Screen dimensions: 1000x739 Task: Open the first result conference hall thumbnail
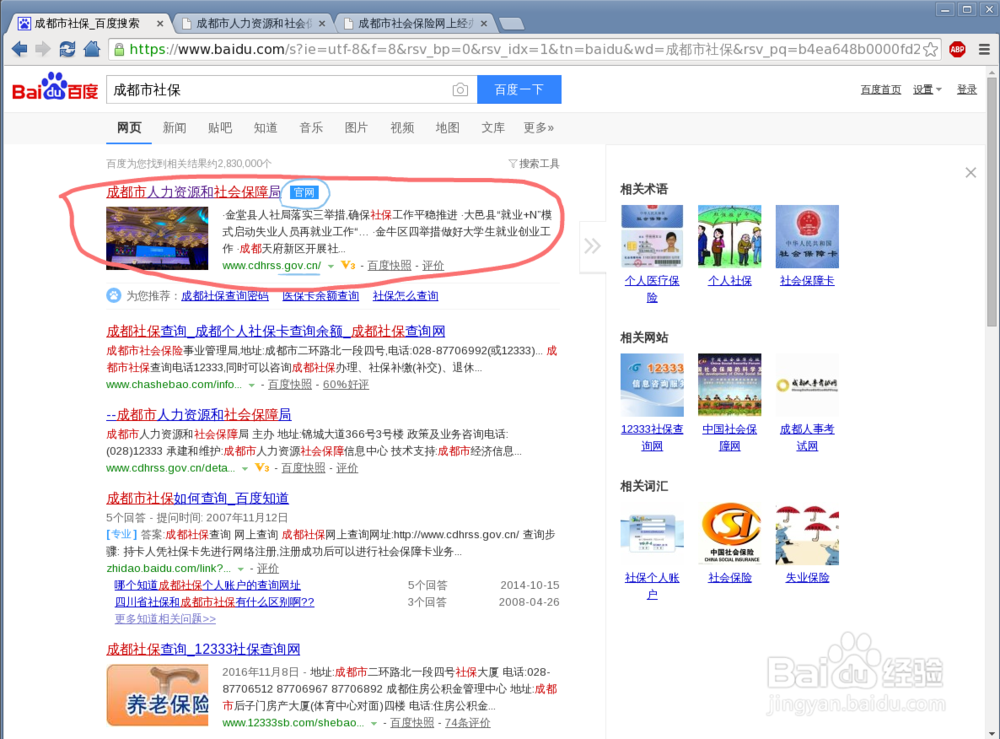(157, 238)
